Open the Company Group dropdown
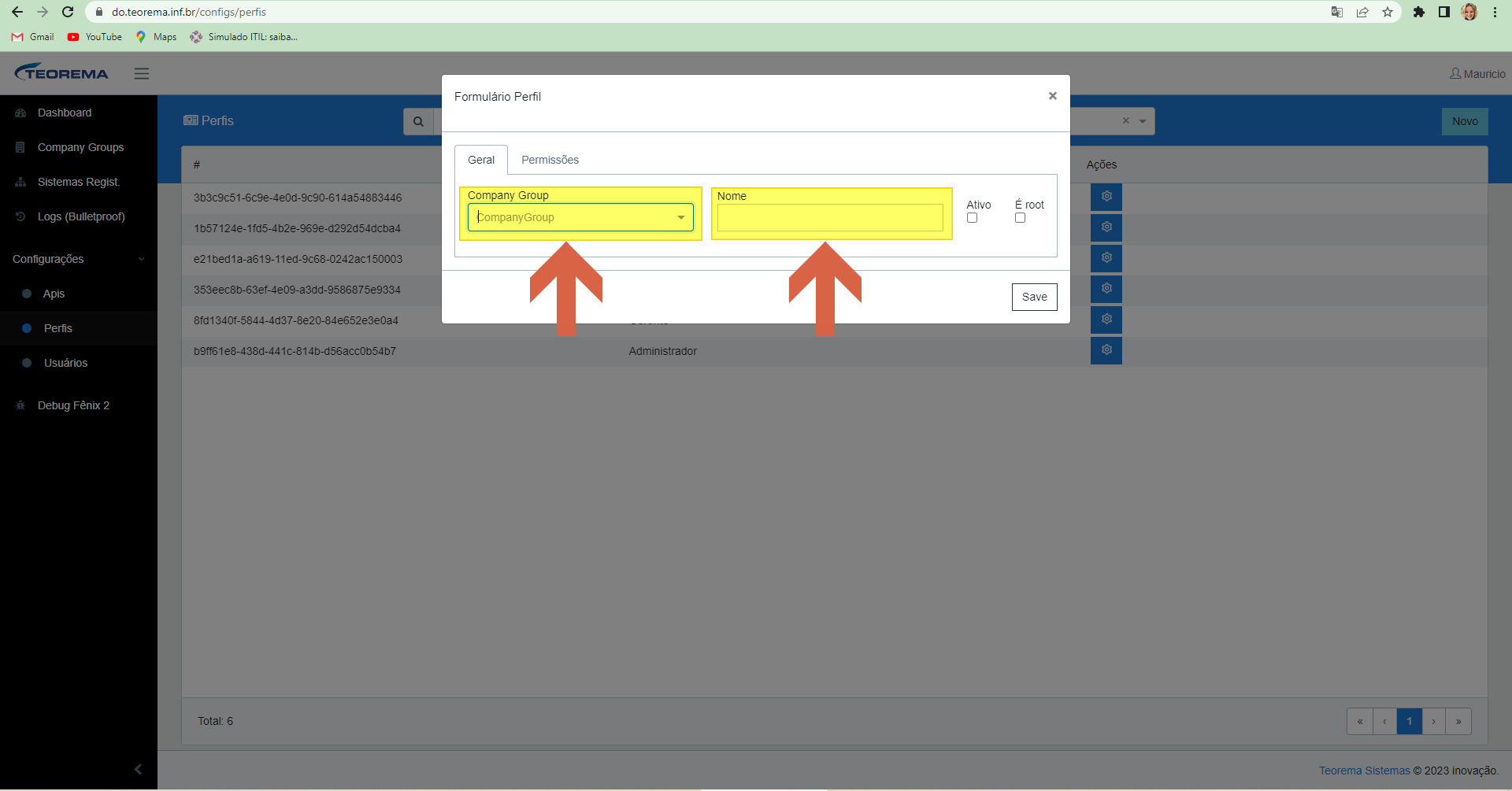The height and width of the screenshot is (791, 1512). [580, 217]
